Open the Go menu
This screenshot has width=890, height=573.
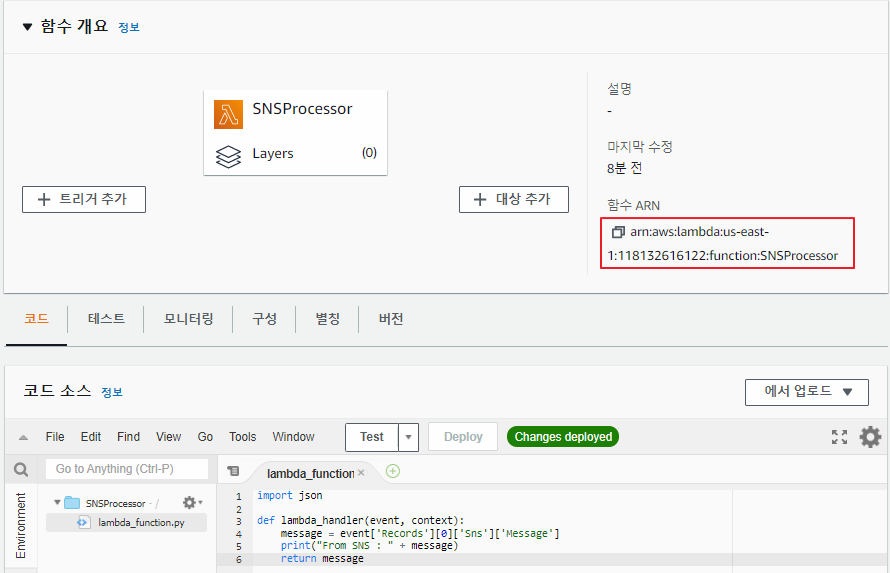[205, 437]
